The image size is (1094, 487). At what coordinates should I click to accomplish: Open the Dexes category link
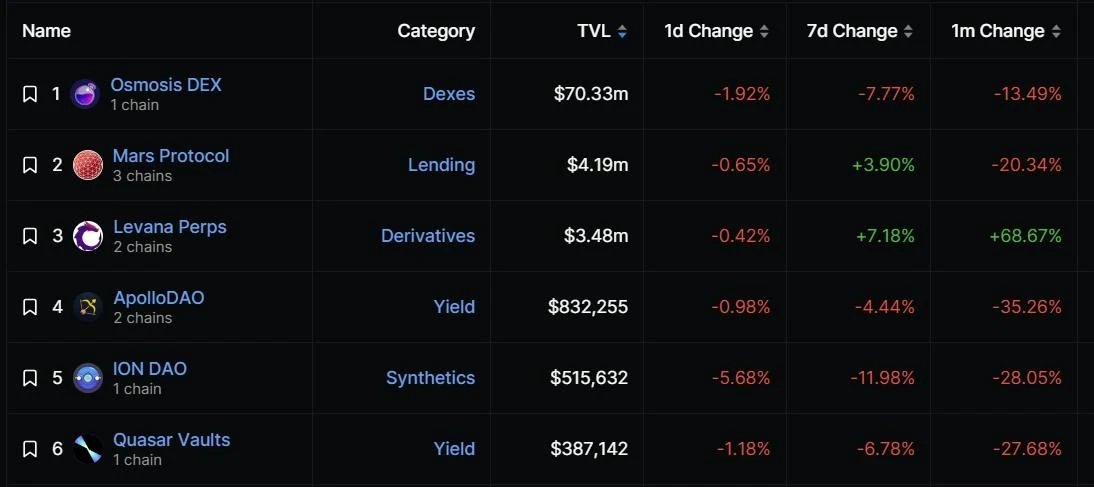pyautogui.click(x=449, y=94)
